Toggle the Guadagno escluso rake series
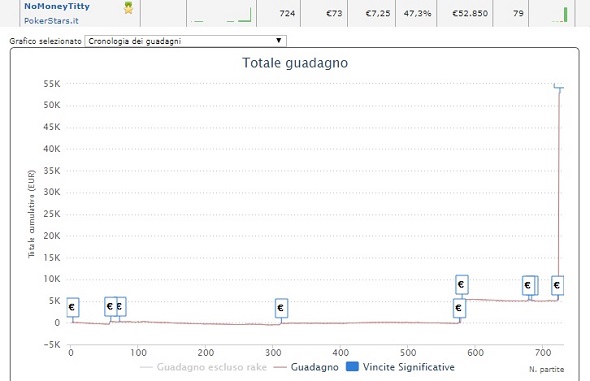Viewport: 590px width, 381px height. pyautogui.click(x=204, y=367)
